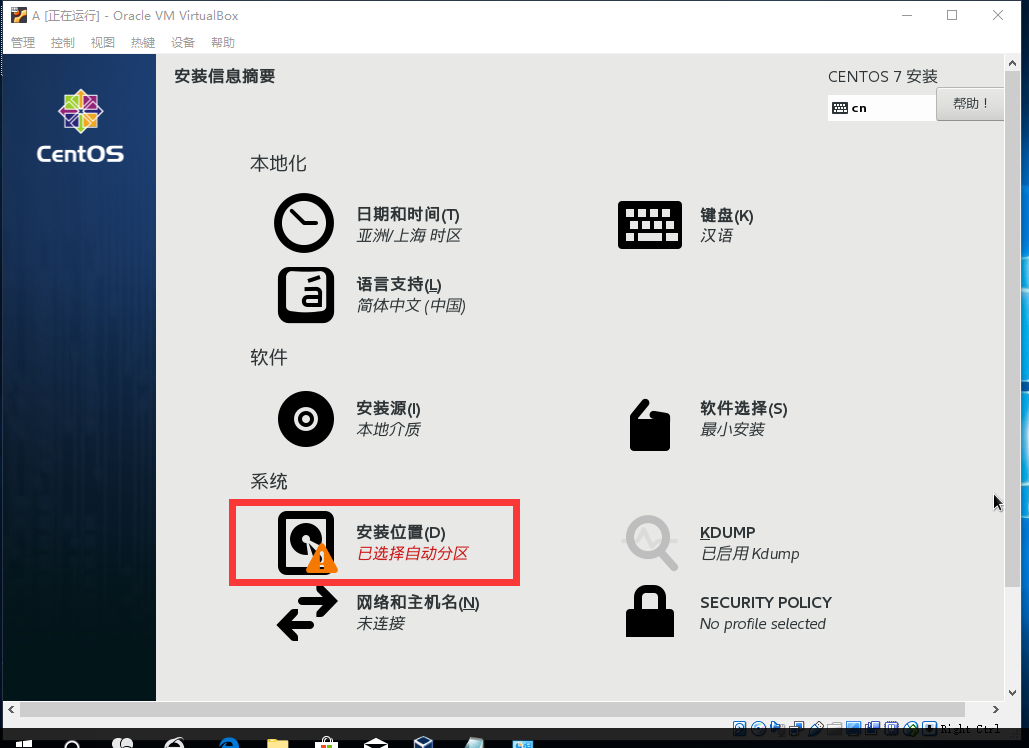Click the VirtualBox audio status icon
This screenshot has height=748, width=1029.
(x=778, y=728)
